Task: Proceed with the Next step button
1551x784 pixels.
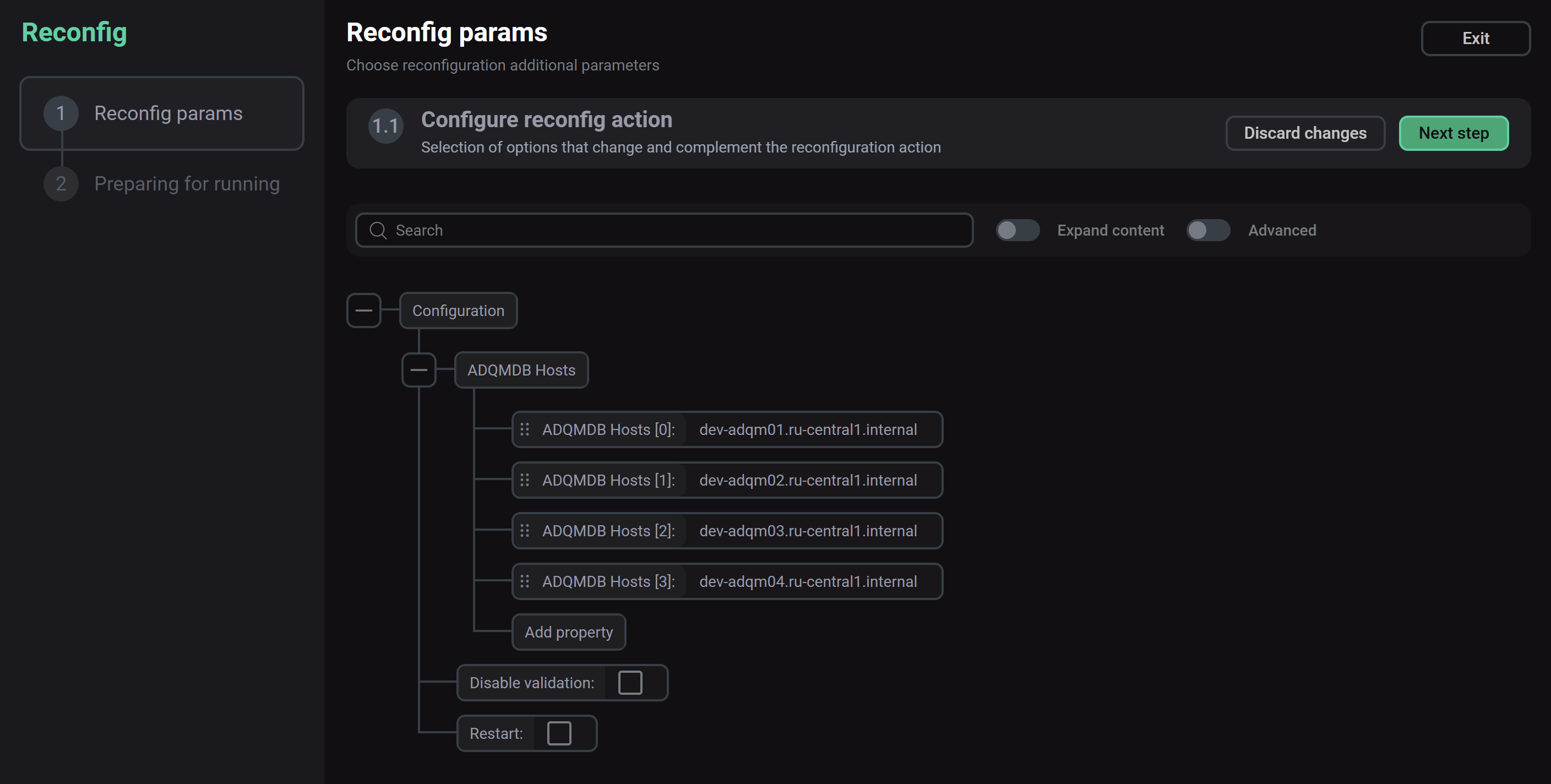Action: click(x=1454, y=133)
